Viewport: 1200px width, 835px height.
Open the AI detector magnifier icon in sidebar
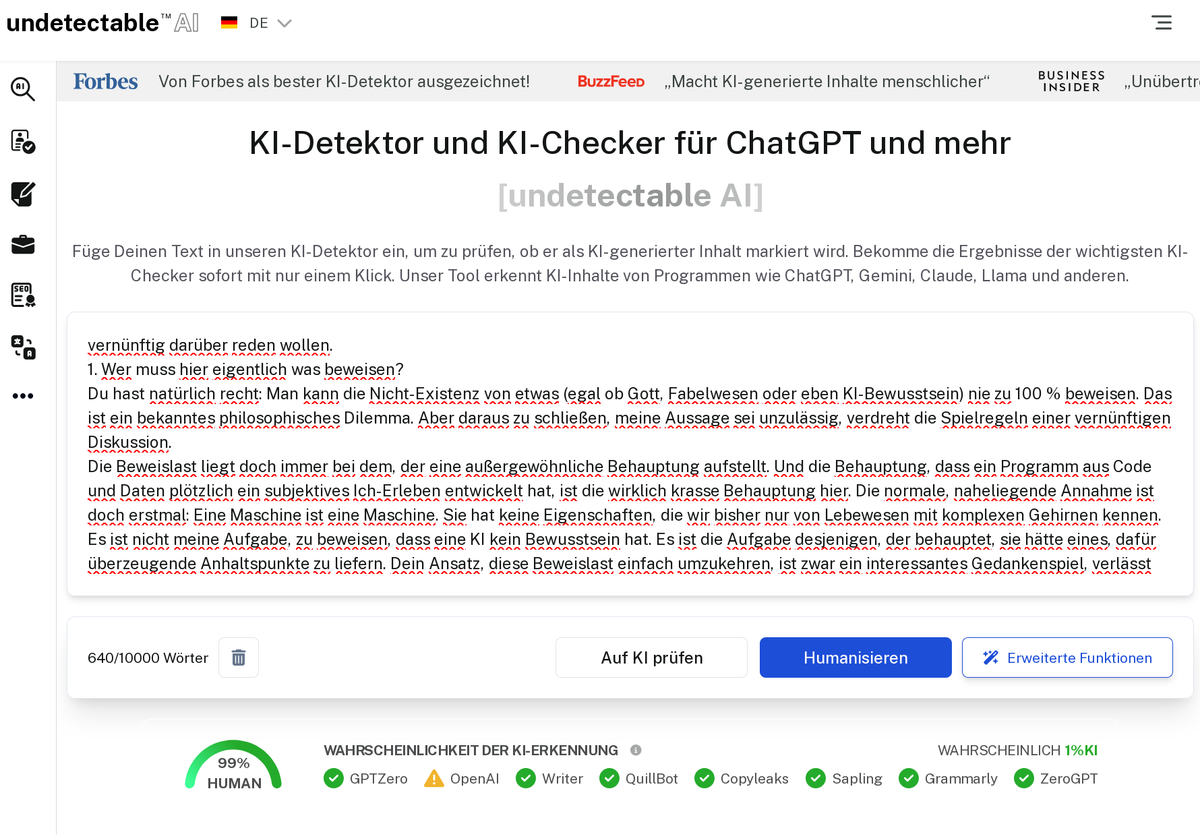point(23,89)
